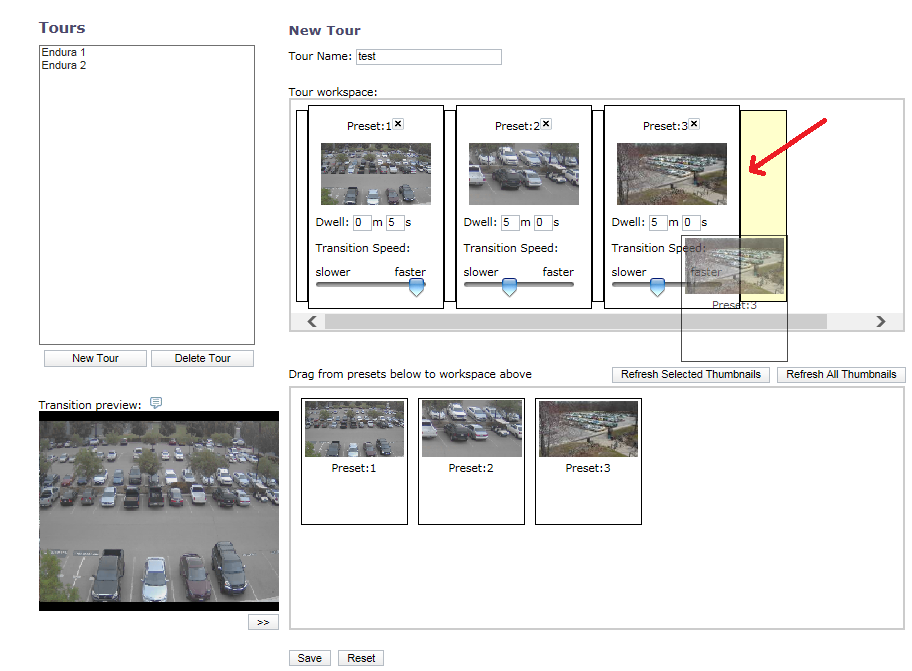Select Endura 2 in Tours list
912x671 pixels.
pyautogui.click(x=64, y=65)
